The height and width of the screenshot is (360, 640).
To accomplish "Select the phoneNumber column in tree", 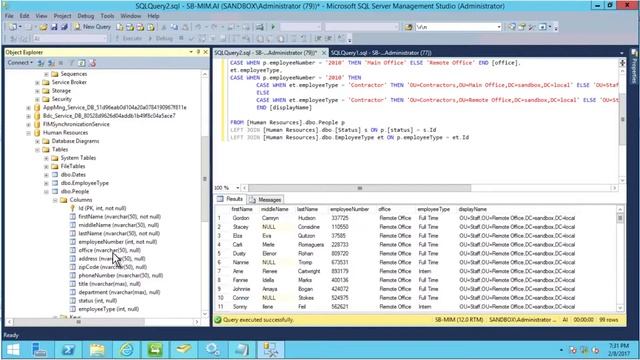I will click(x=120, y=276).
